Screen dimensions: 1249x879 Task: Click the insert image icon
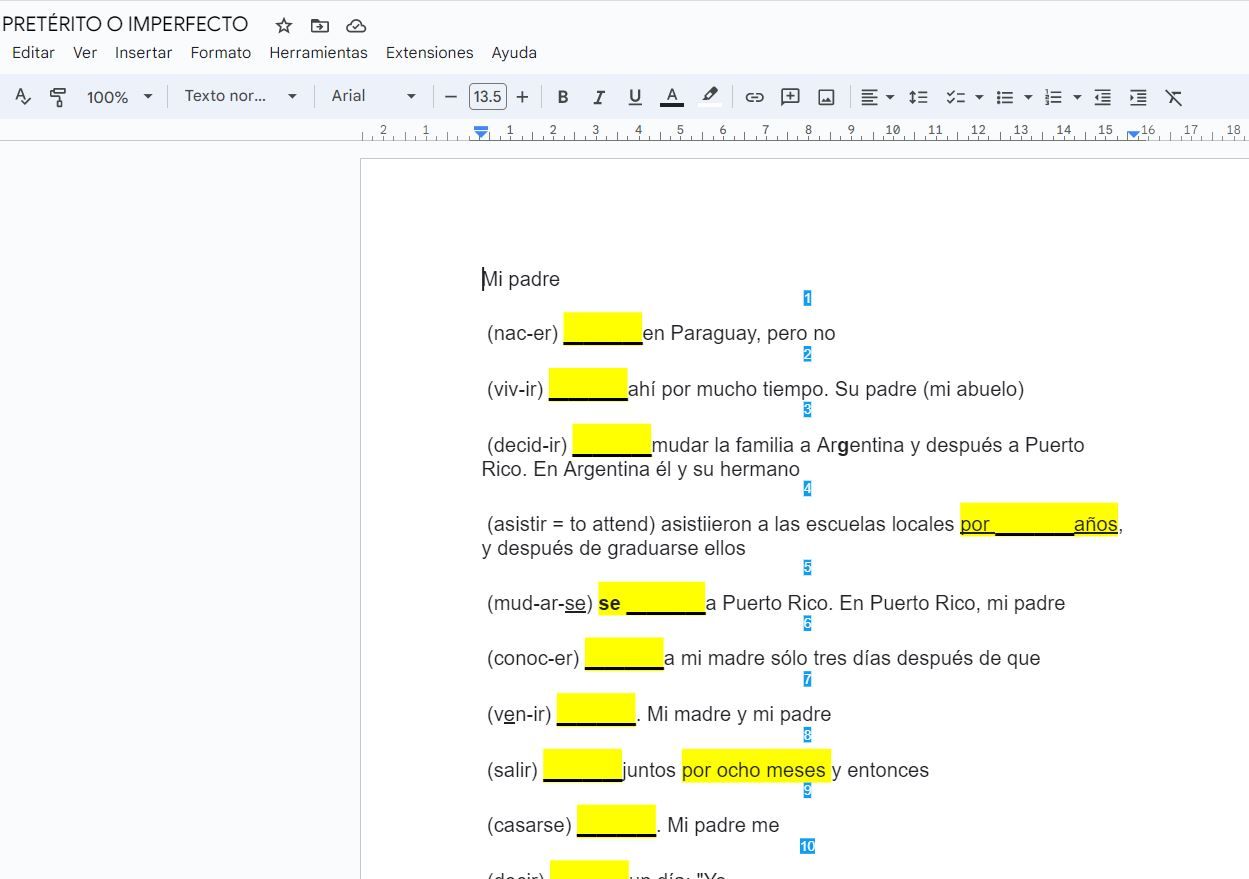[x=826, y=97]
